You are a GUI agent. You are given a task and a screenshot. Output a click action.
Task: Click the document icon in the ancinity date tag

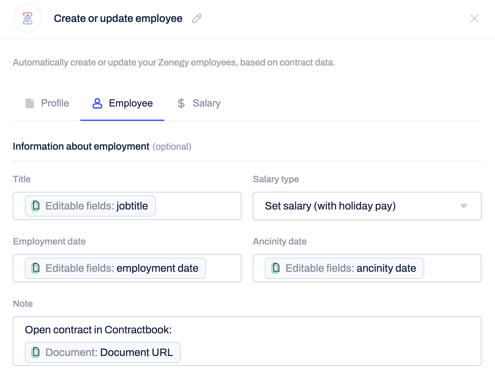pos(275,268)
